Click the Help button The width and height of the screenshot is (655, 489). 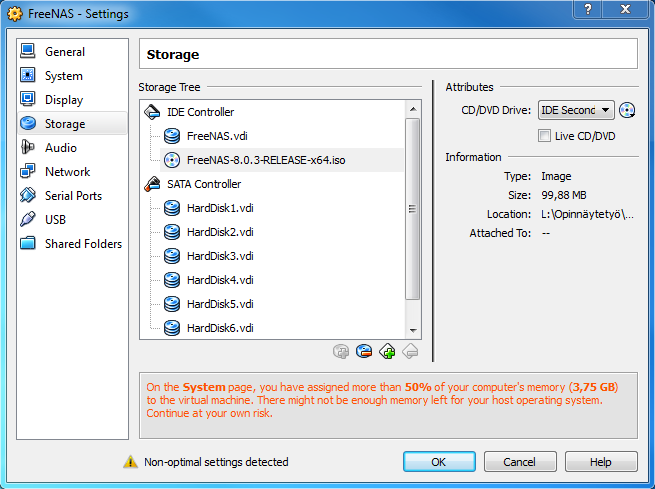[x=601, y=462]
